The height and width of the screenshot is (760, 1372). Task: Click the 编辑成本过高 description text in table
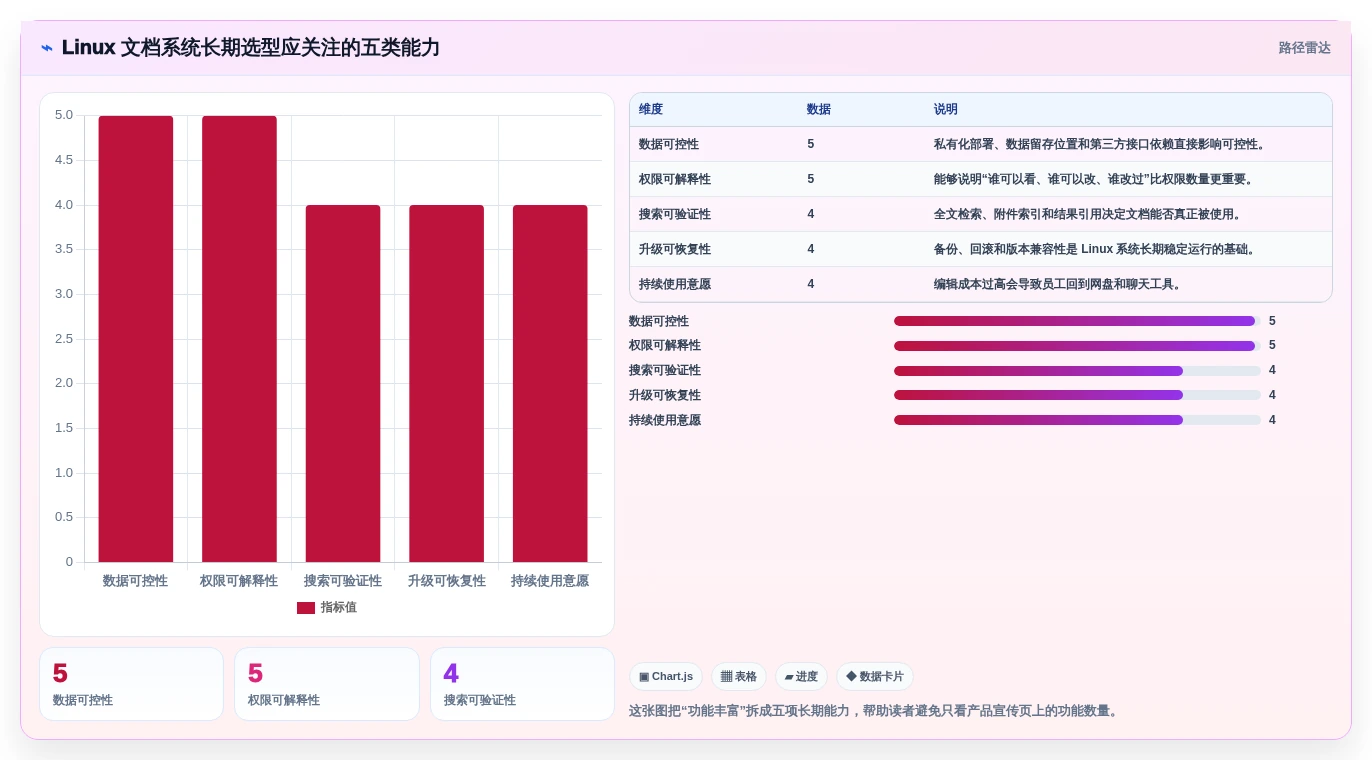tap(1060, 285)
